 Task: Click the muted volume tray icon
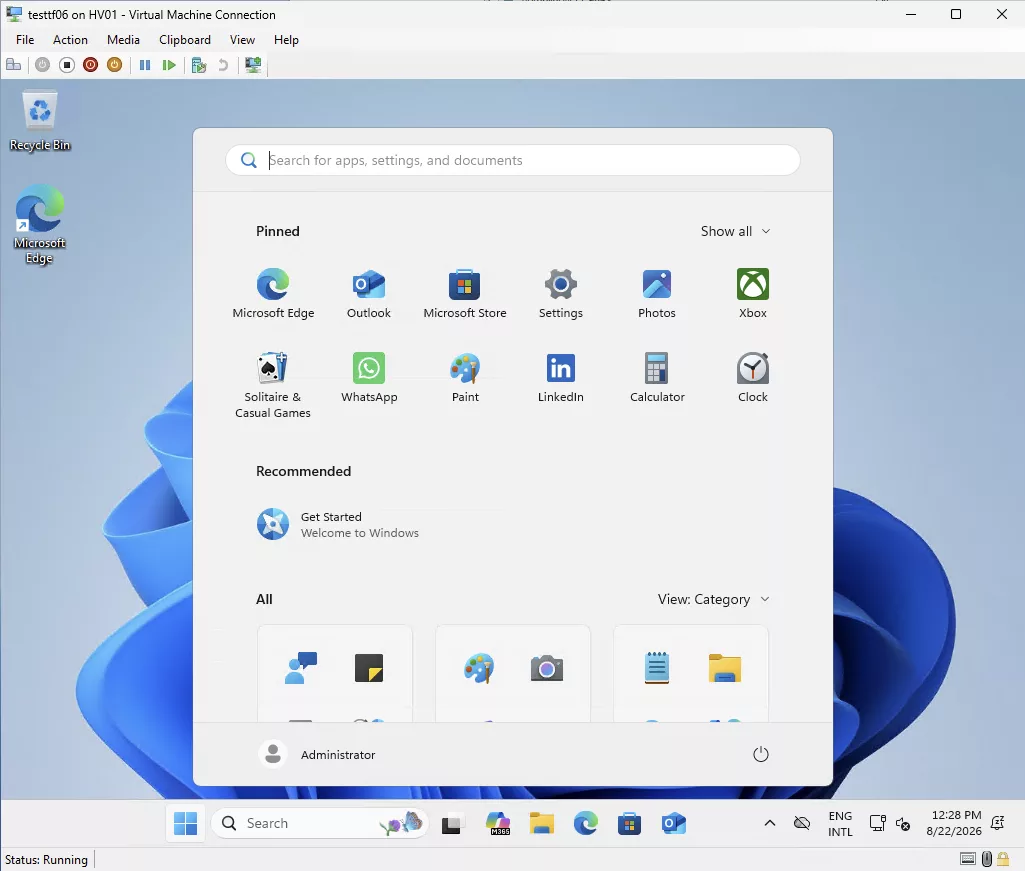coord(903,824)
